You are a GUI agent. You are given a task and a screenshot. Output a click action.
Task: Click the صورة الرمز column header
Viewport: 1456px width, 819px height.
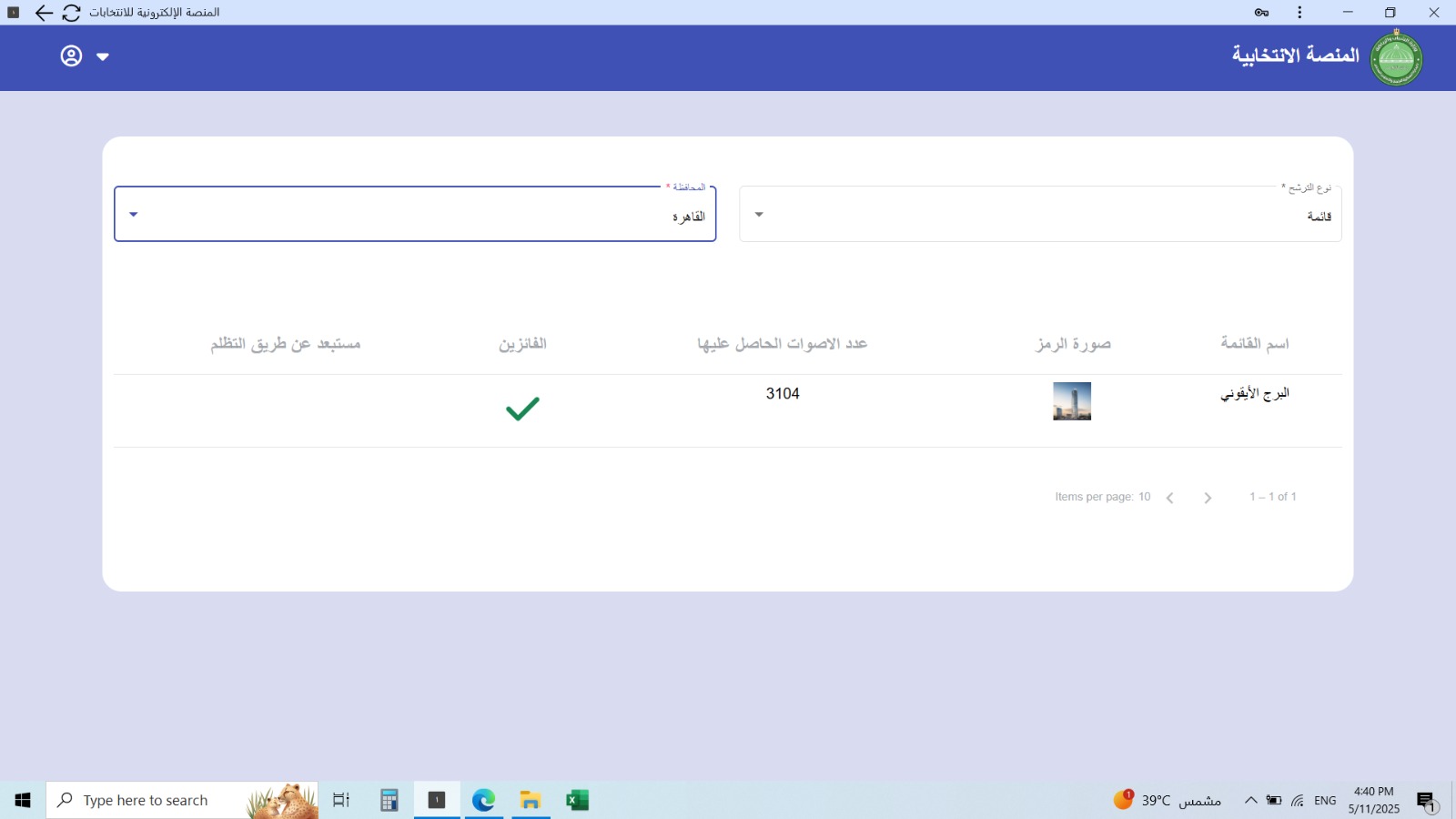[1074, 344]
